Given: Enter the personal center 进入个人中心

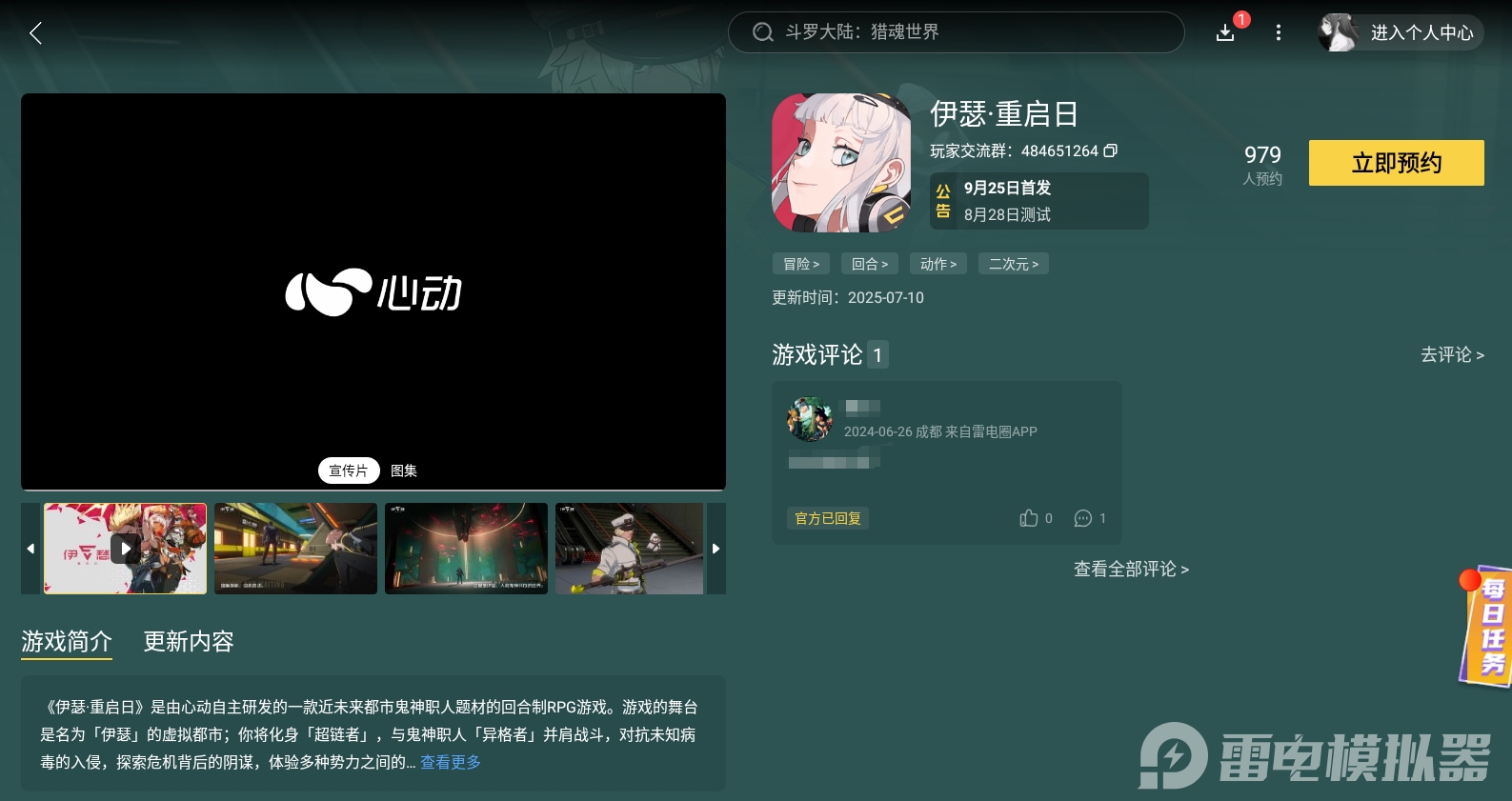Looking at the screenshot, I should pos(1421,32).
